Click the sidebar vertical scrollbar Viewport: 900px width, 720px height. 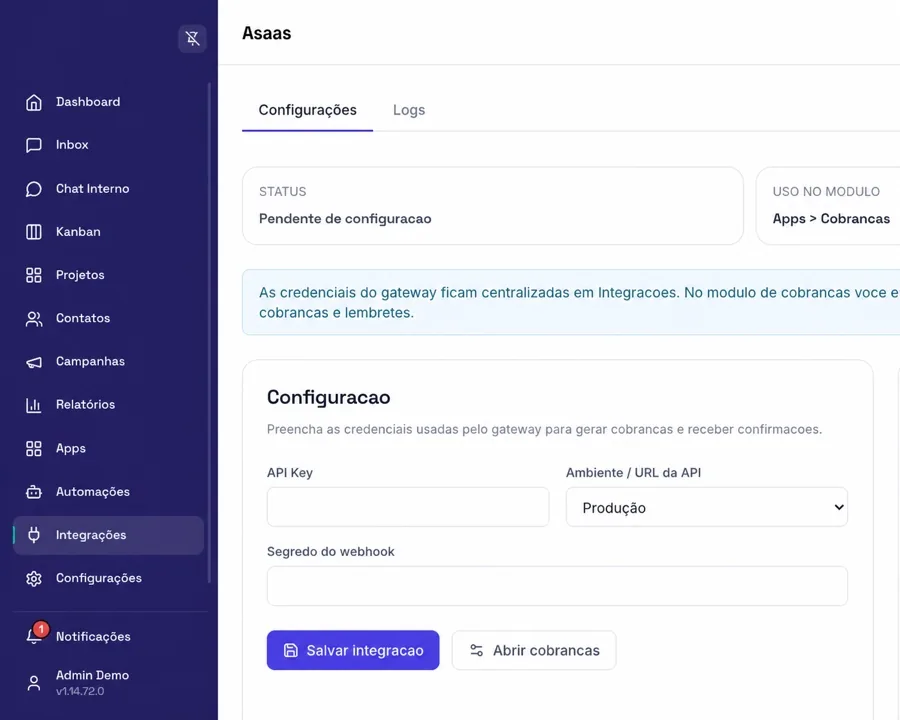[210, 333]
